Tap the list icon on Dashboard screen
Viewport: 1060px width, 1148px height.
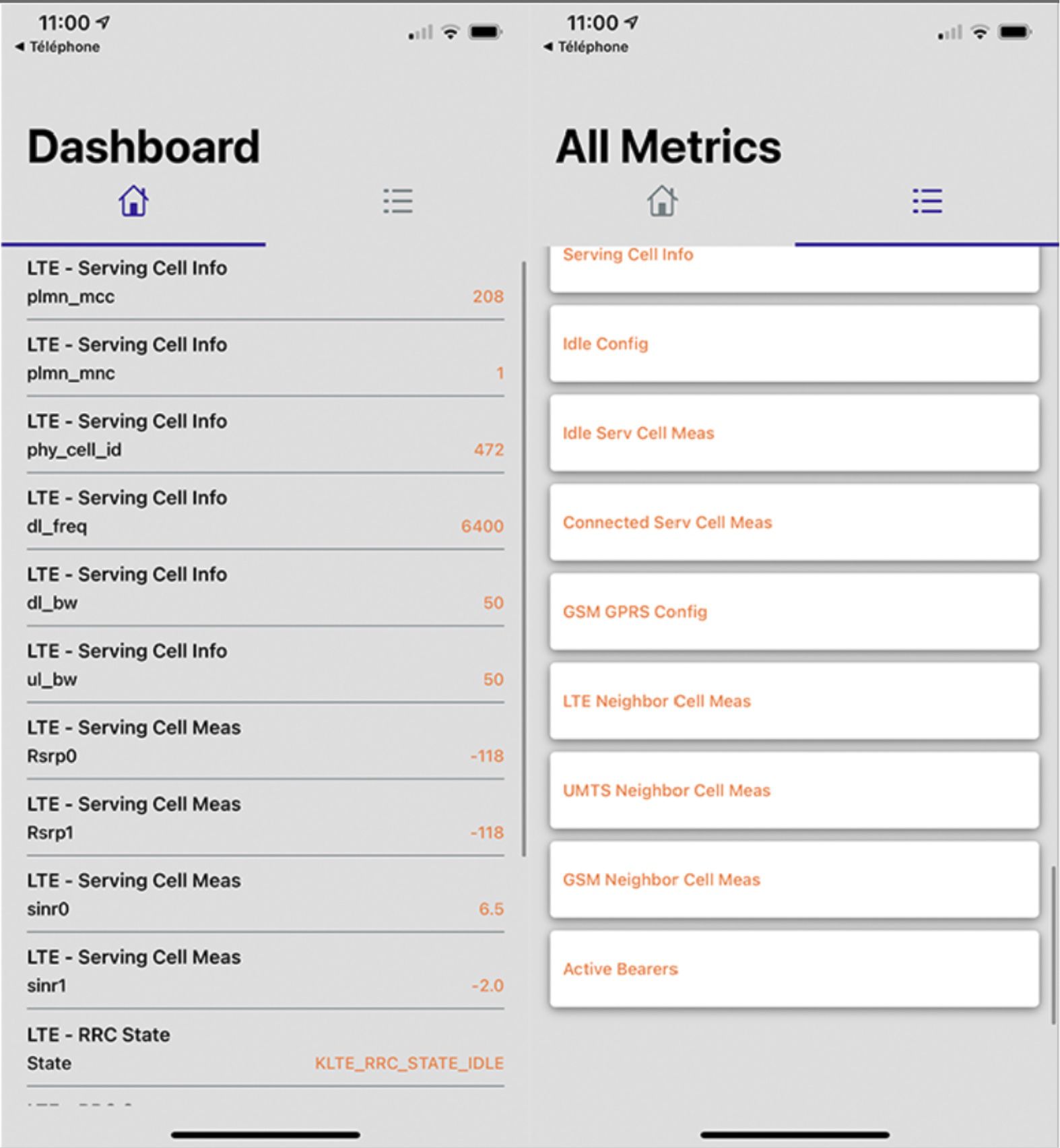tap(398, 201)
